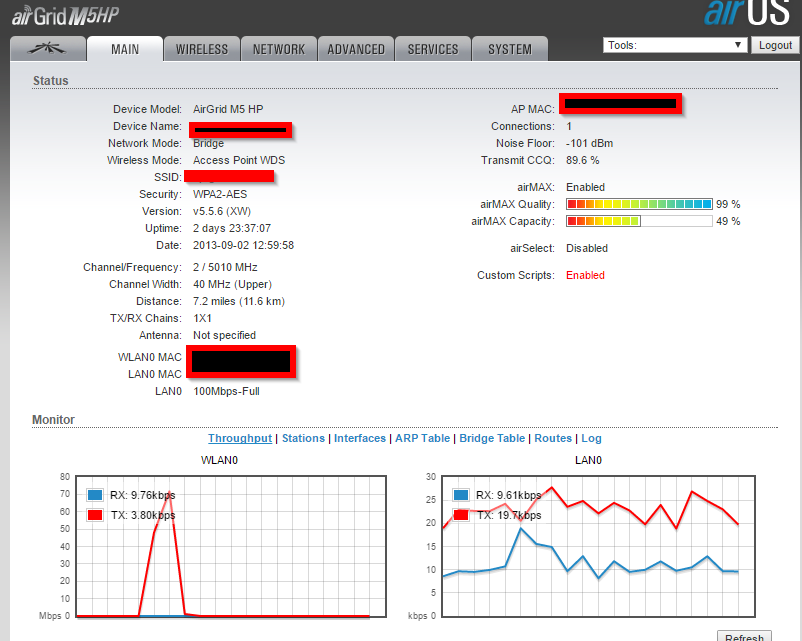Open the WIRELESS tab

[x=202, y=49]
